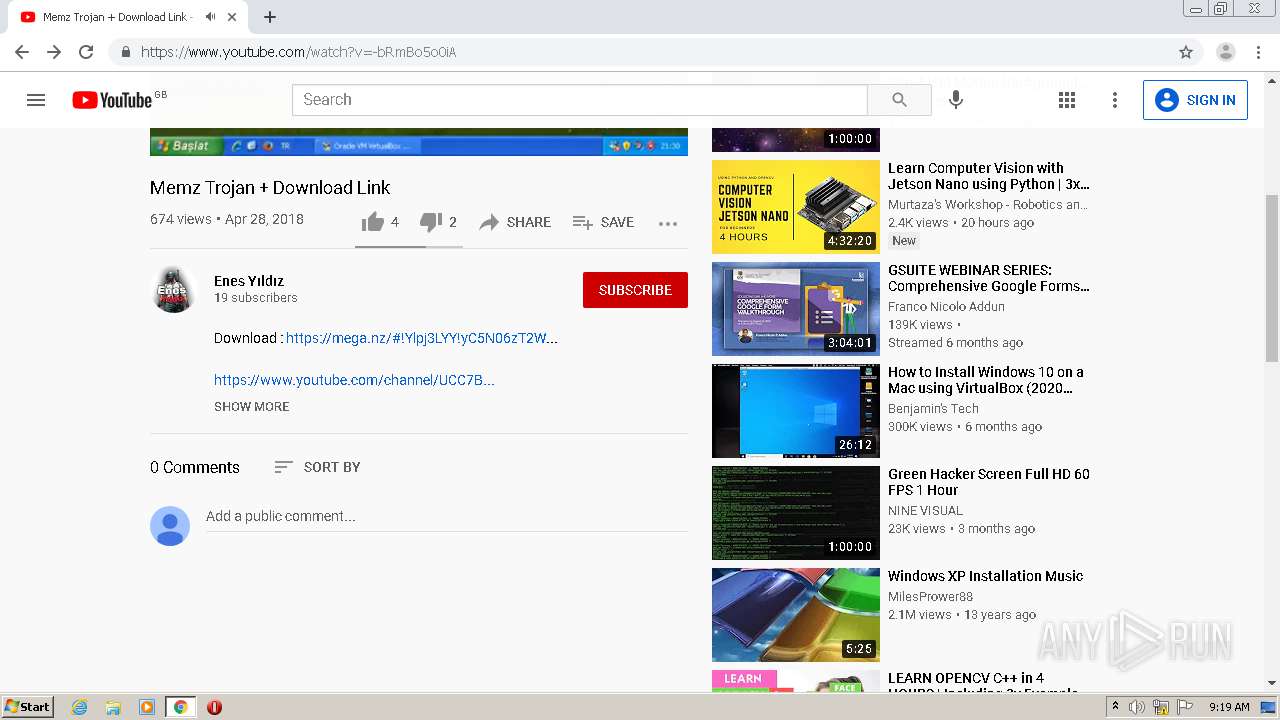Click the page vertical scrollbar thumb

(1272, 278)
